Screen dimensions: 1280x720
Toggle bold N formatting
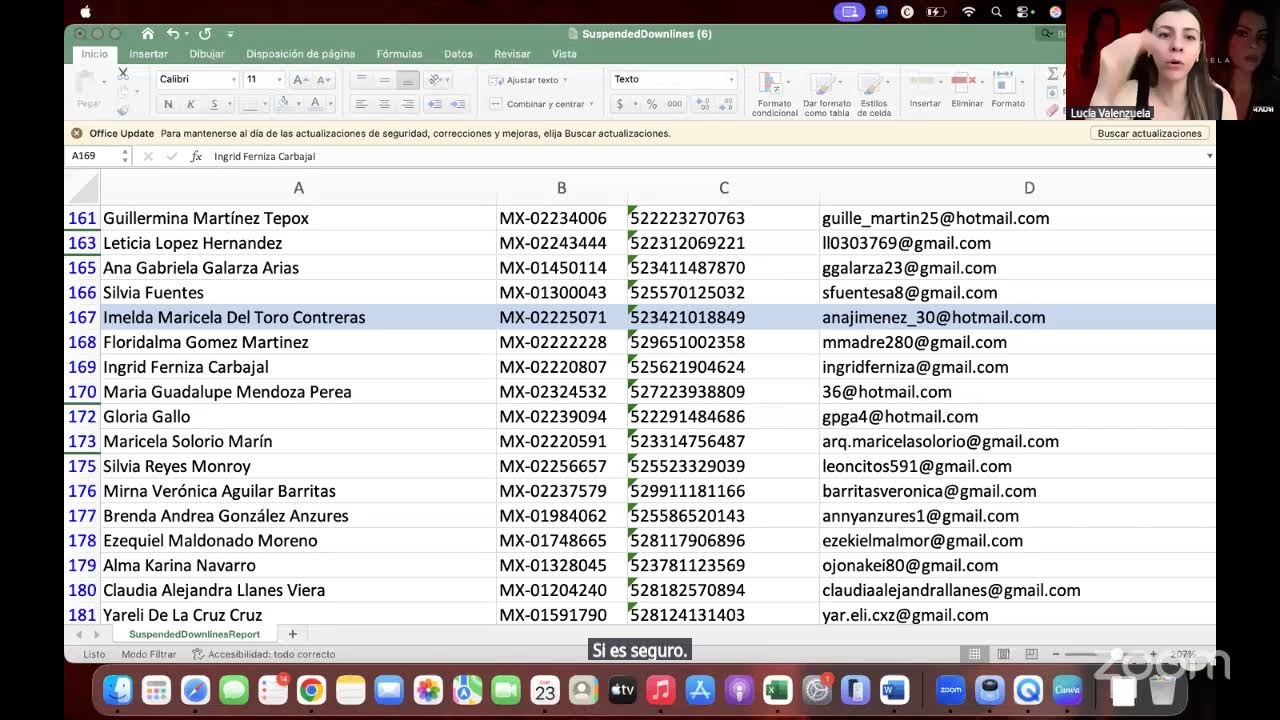tap(168, 104)
